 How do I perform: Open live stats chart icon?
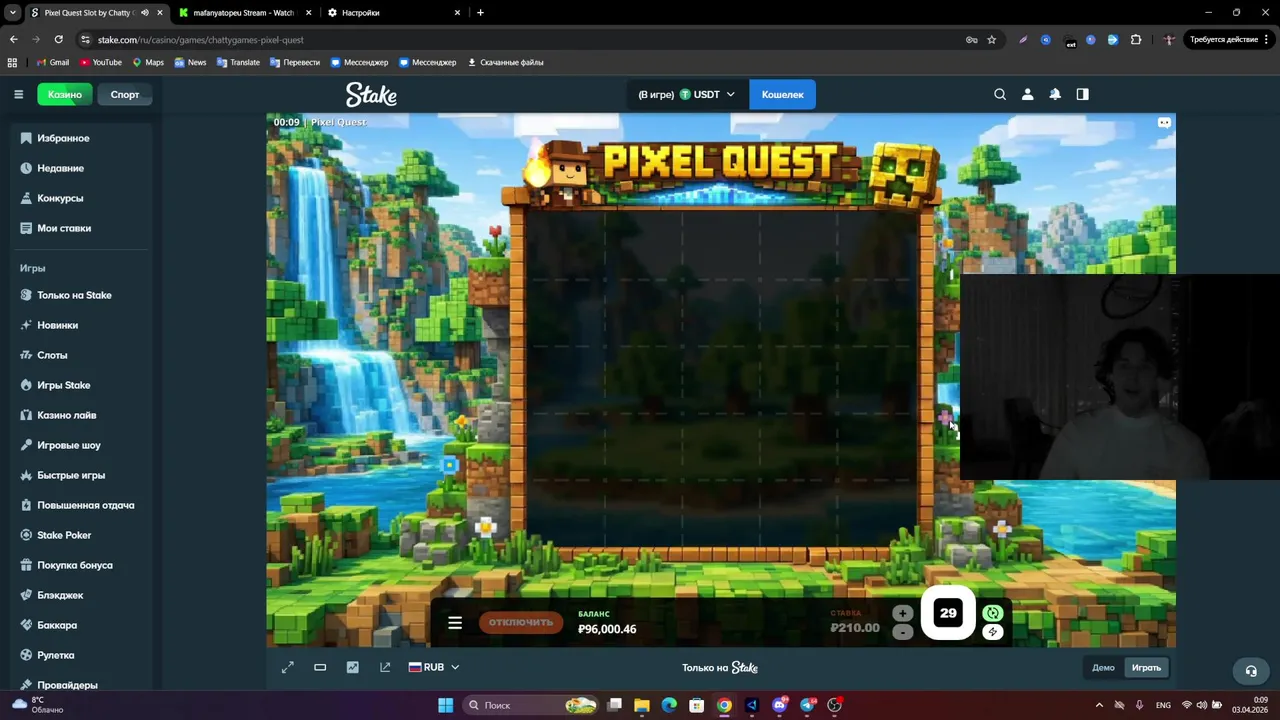(x=352, y=667)
